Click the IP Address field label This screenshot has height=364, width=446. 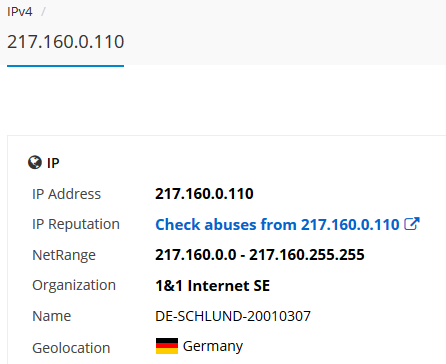[x=66, y=194]
